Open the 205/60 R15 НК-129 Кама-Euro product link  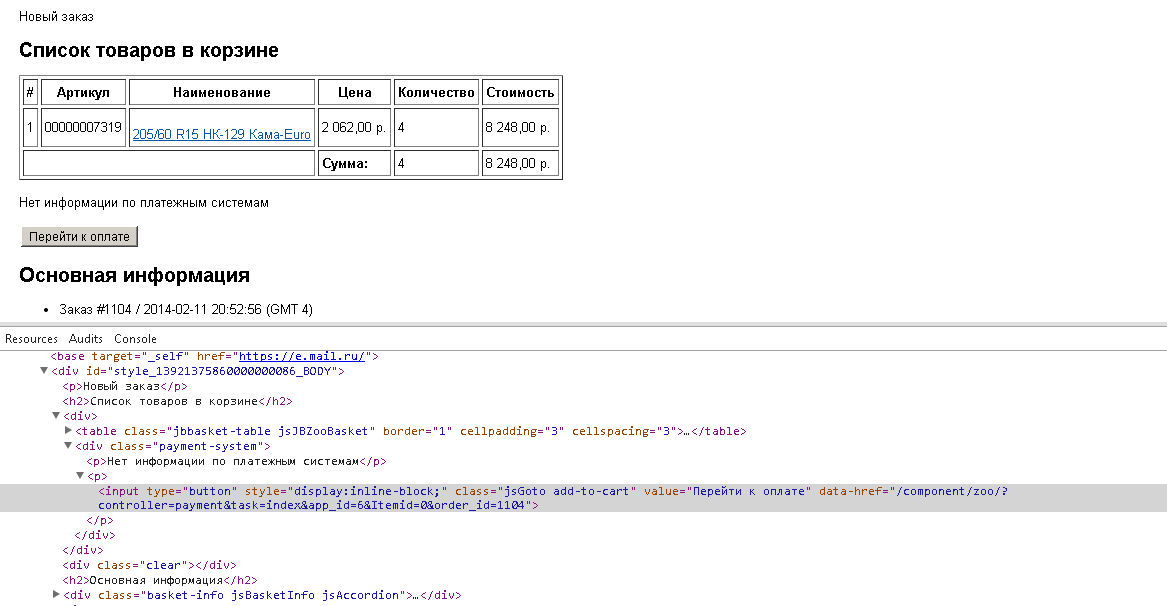click(221, 134)
